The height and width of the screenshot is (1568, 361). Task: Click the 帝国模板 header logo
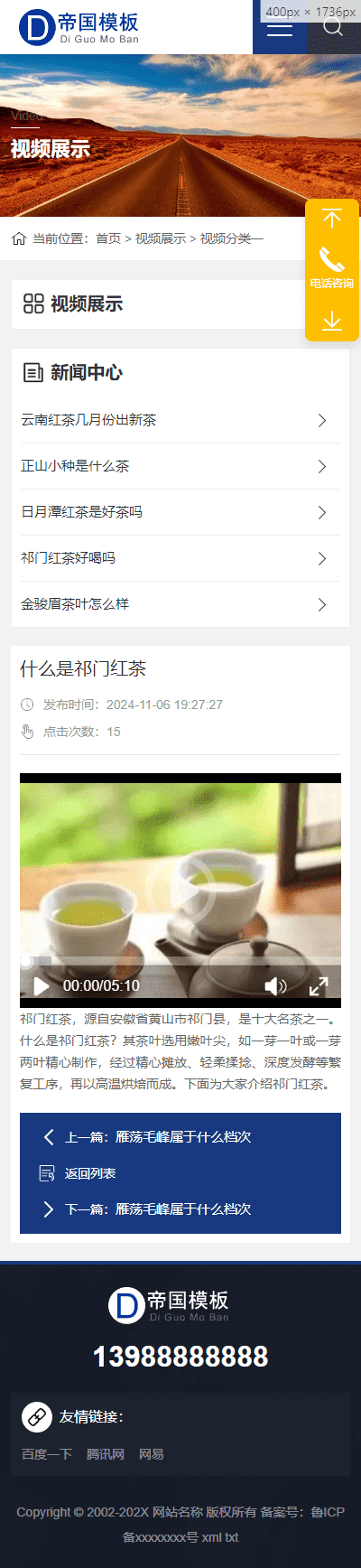(79, 27)
